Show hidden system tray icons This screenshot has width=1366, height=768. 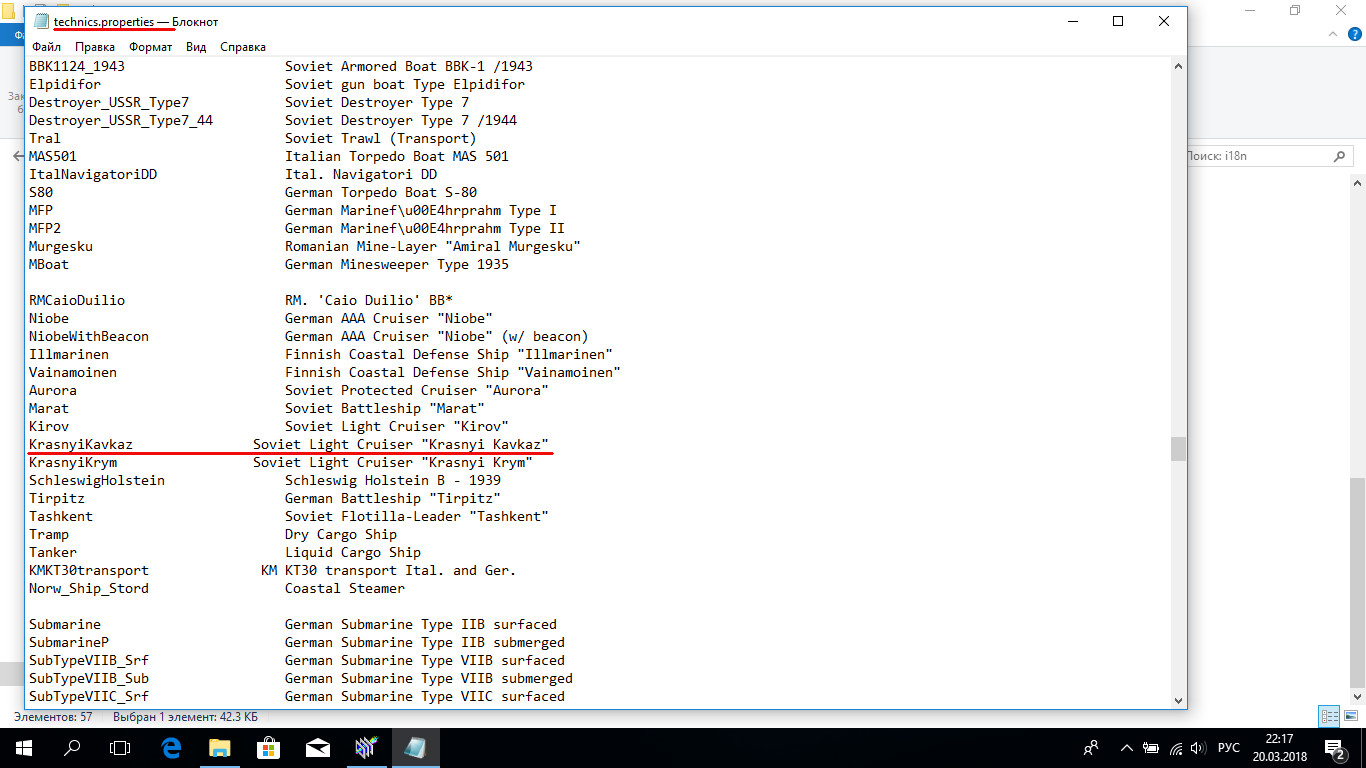coord(1127,748)
